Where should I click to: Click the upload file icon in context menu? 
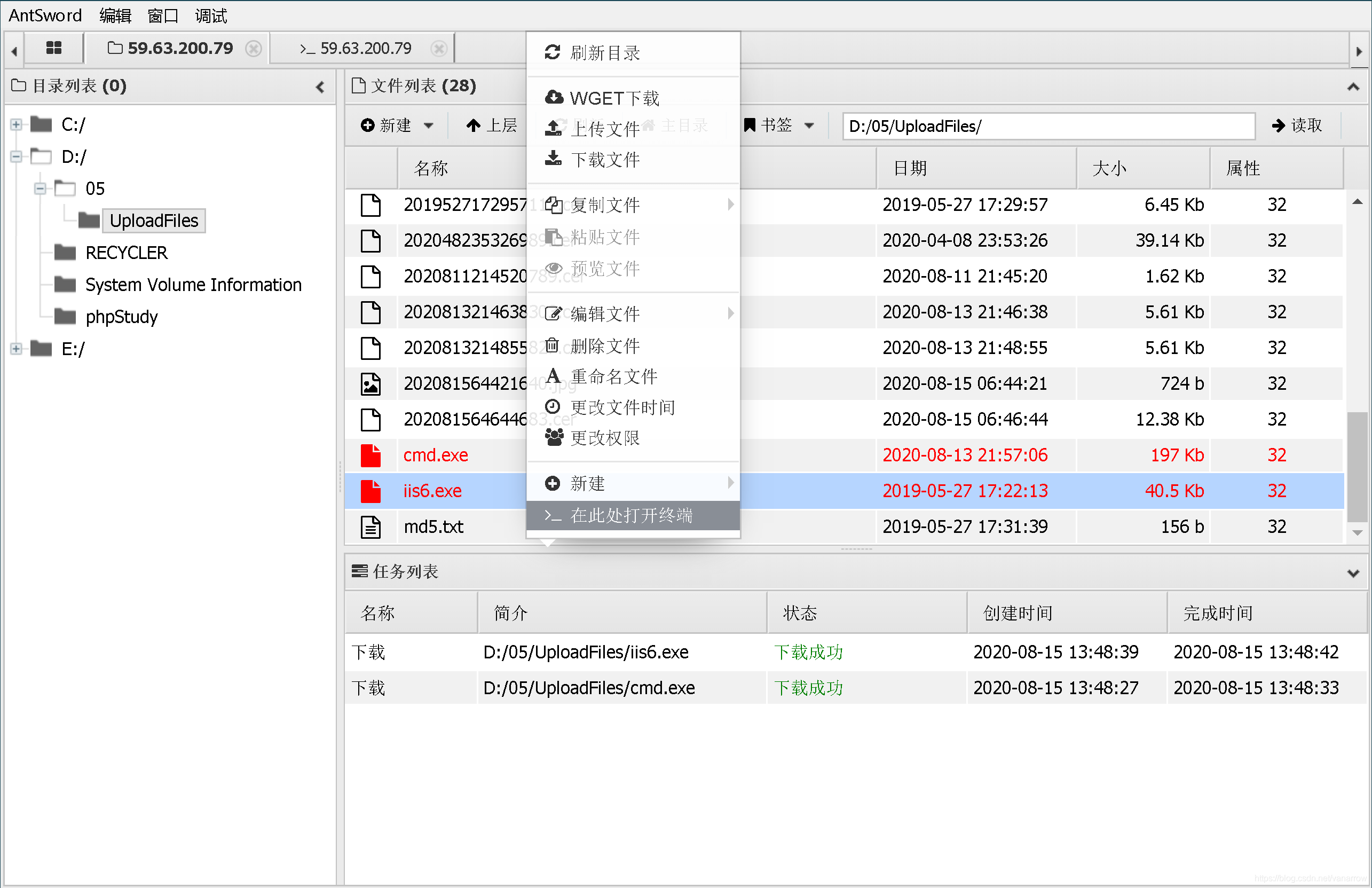tap(553, 128)
